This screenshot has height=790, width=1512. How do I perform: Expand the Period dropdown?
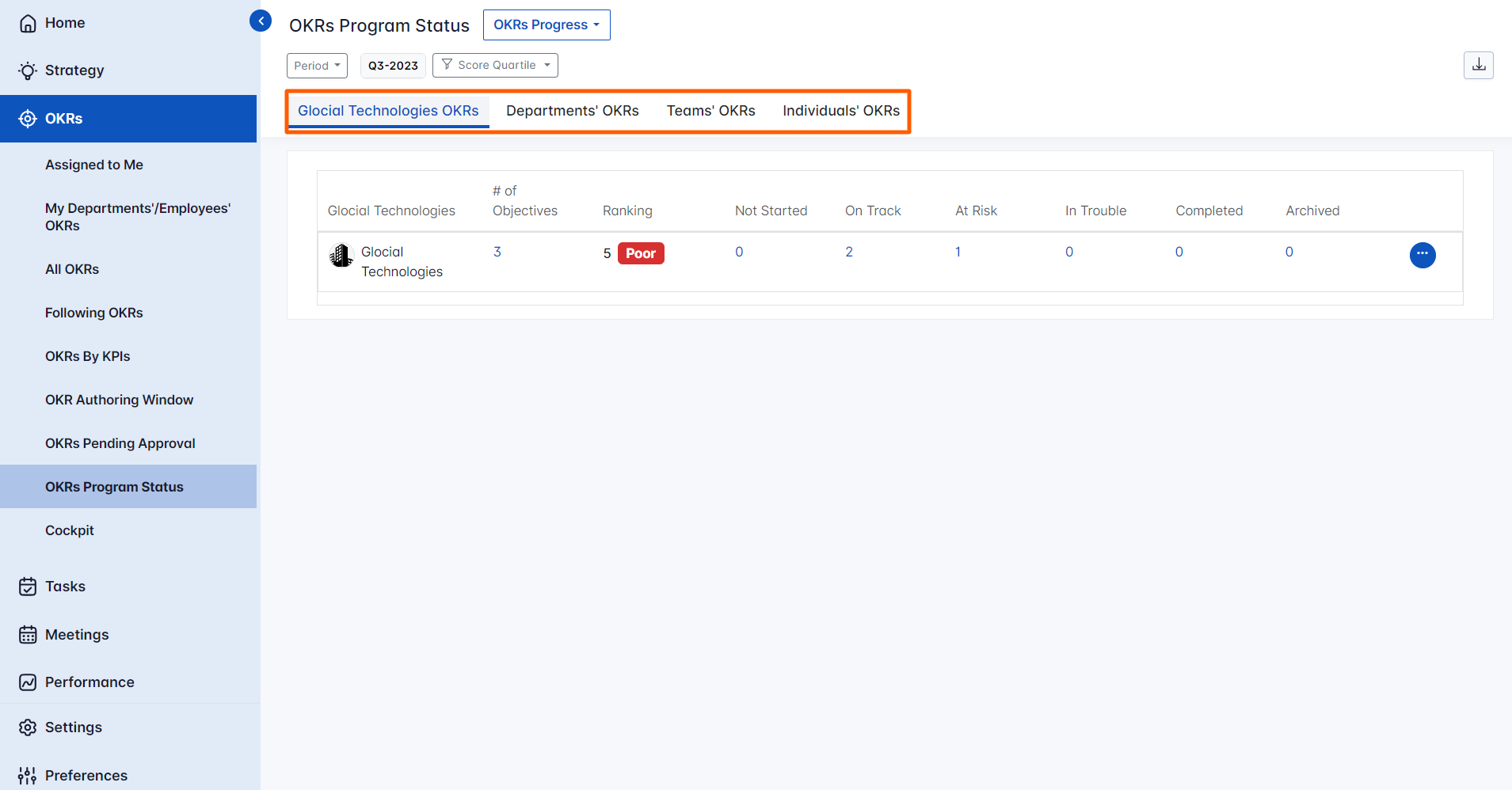pyautogui.click(x=317, y=65)
